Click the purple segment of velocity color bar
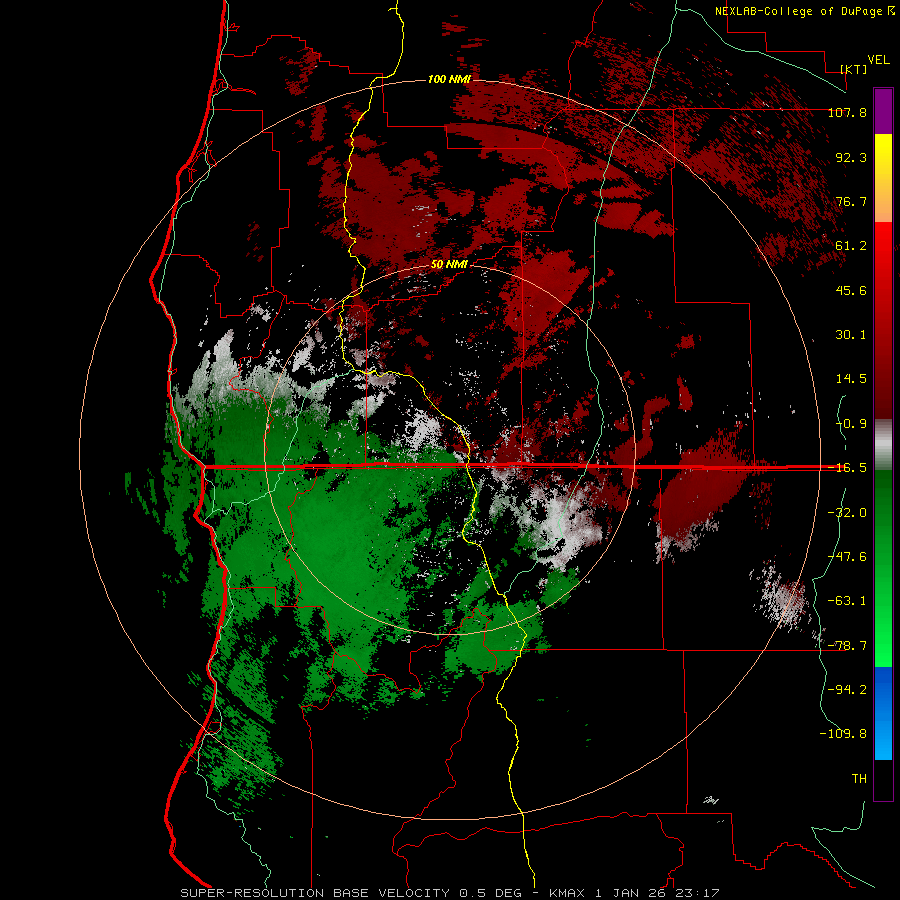 (883, 111)
